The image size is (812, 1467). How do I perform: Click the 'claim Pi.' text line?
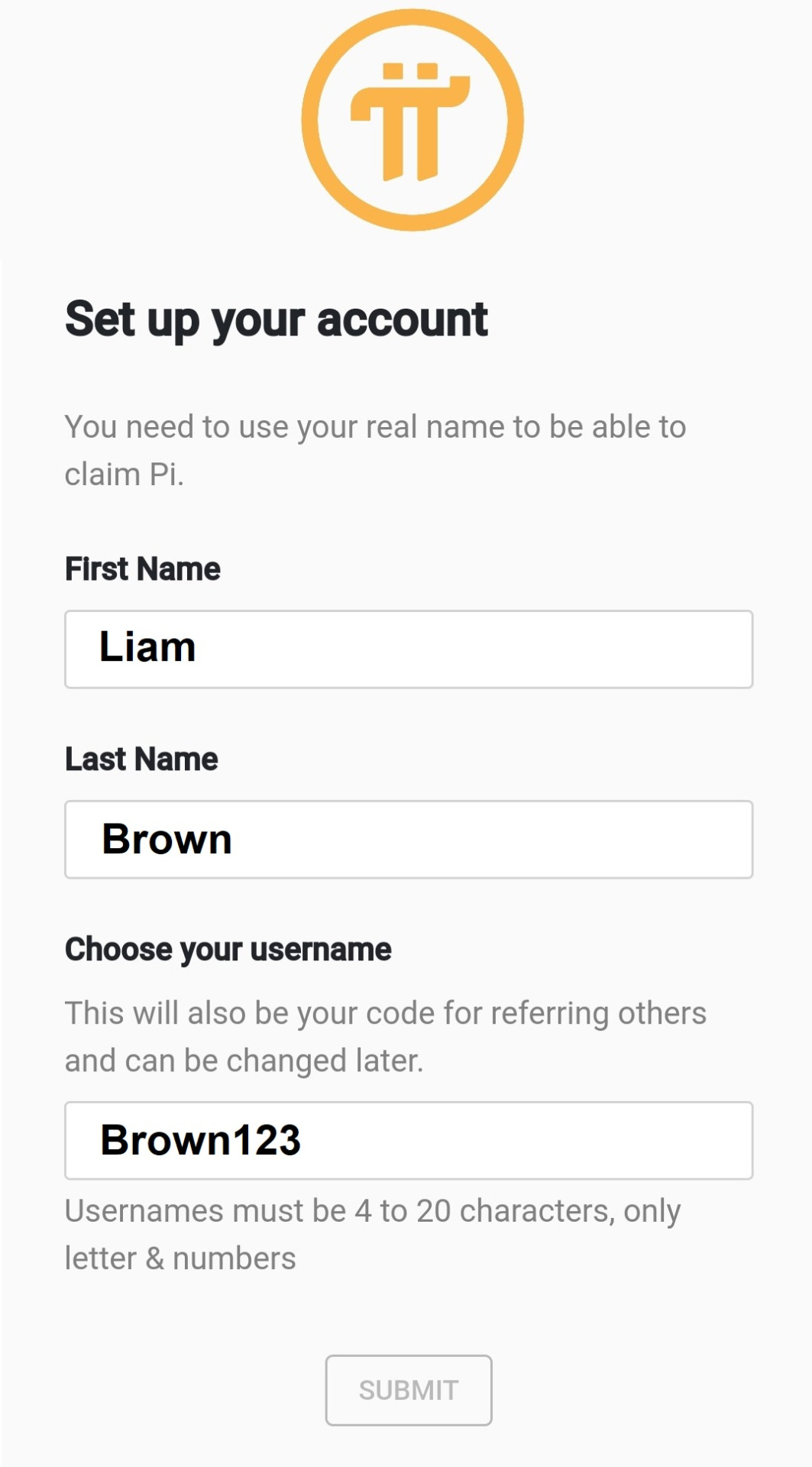tap(124, 474)
